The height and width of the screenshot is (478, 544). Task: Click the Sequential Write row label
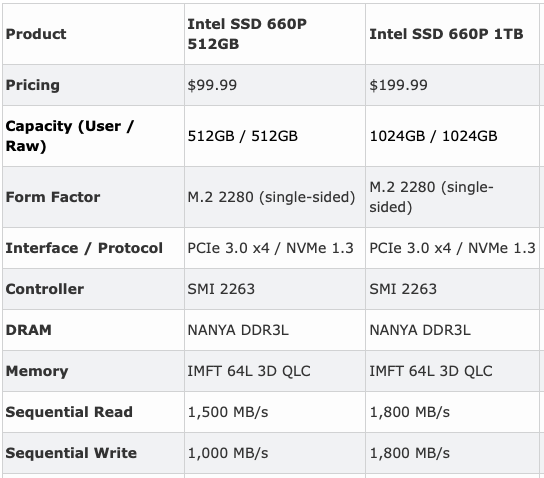tap(71, 453)
